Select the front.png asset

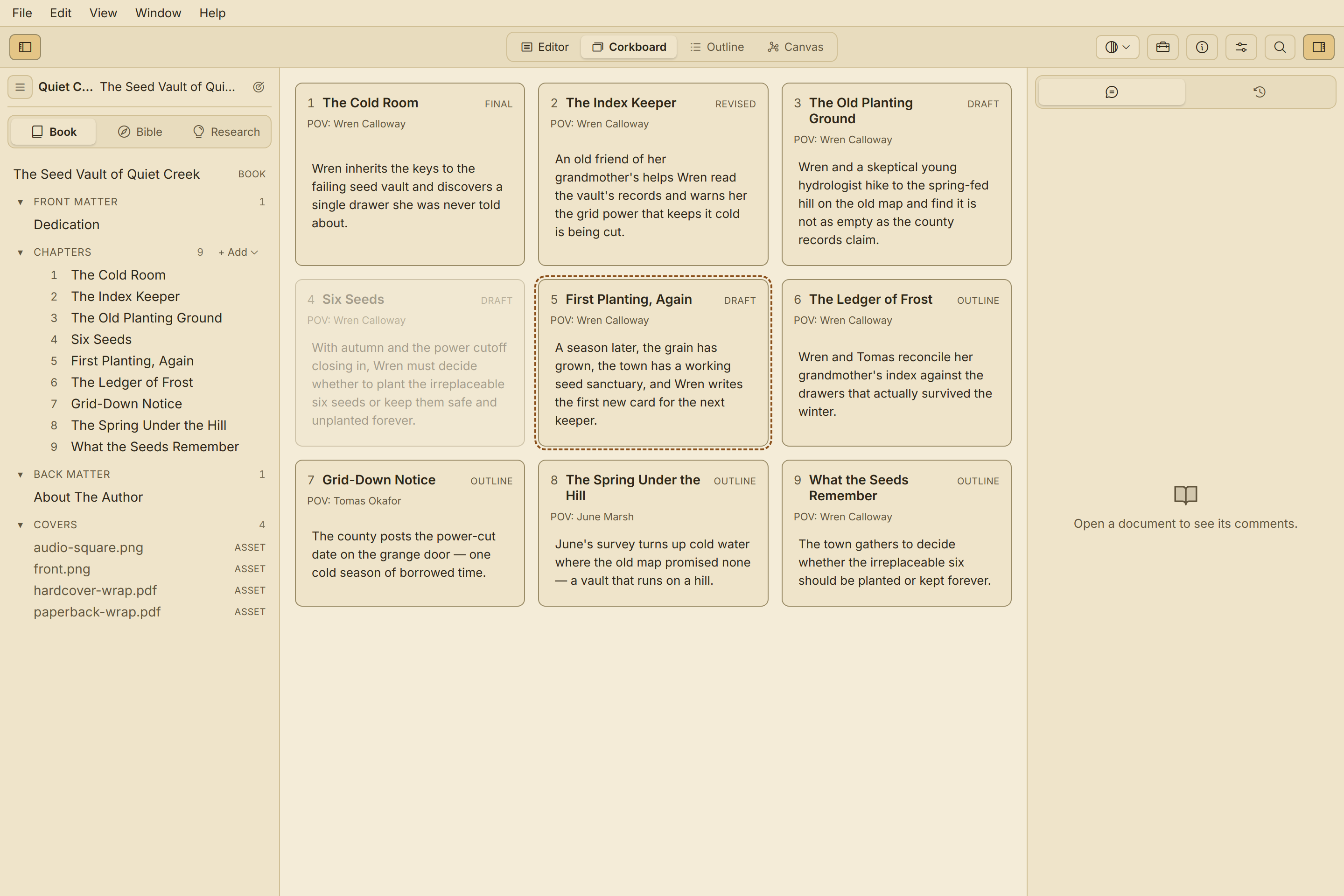140,569
